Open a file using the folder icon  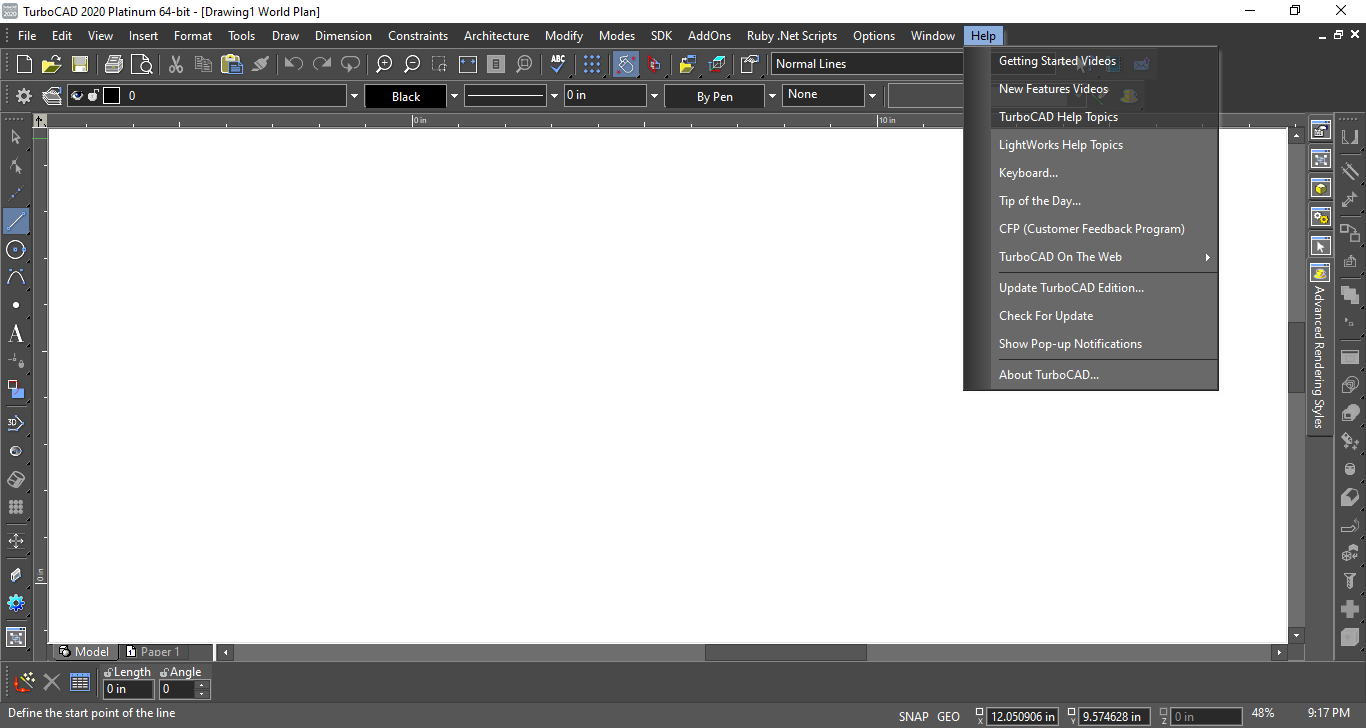click(x=52, y=64)
